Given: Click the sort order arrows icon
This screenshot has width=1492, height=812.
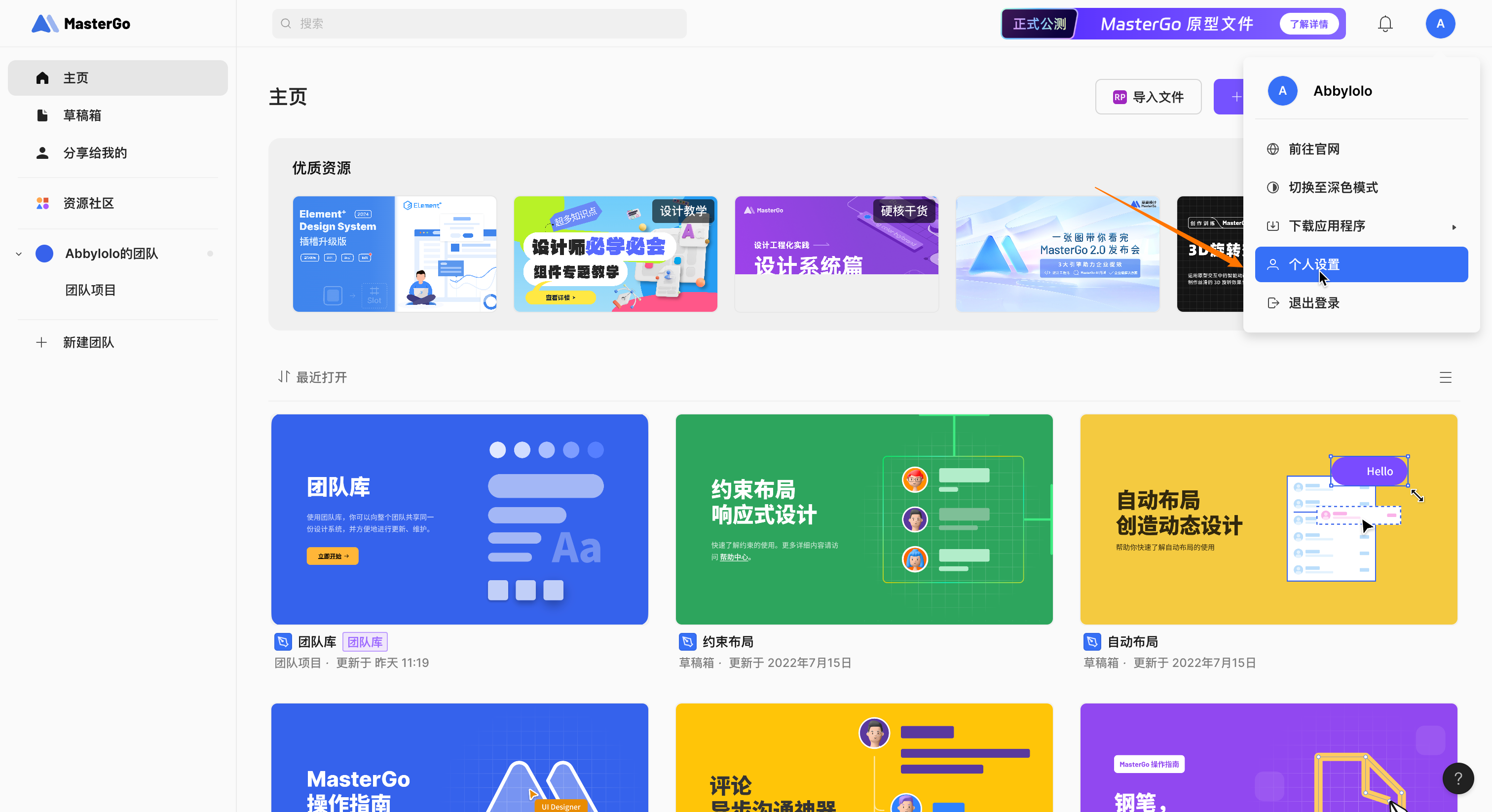Looking at the screenshot, I should point(283,377).
